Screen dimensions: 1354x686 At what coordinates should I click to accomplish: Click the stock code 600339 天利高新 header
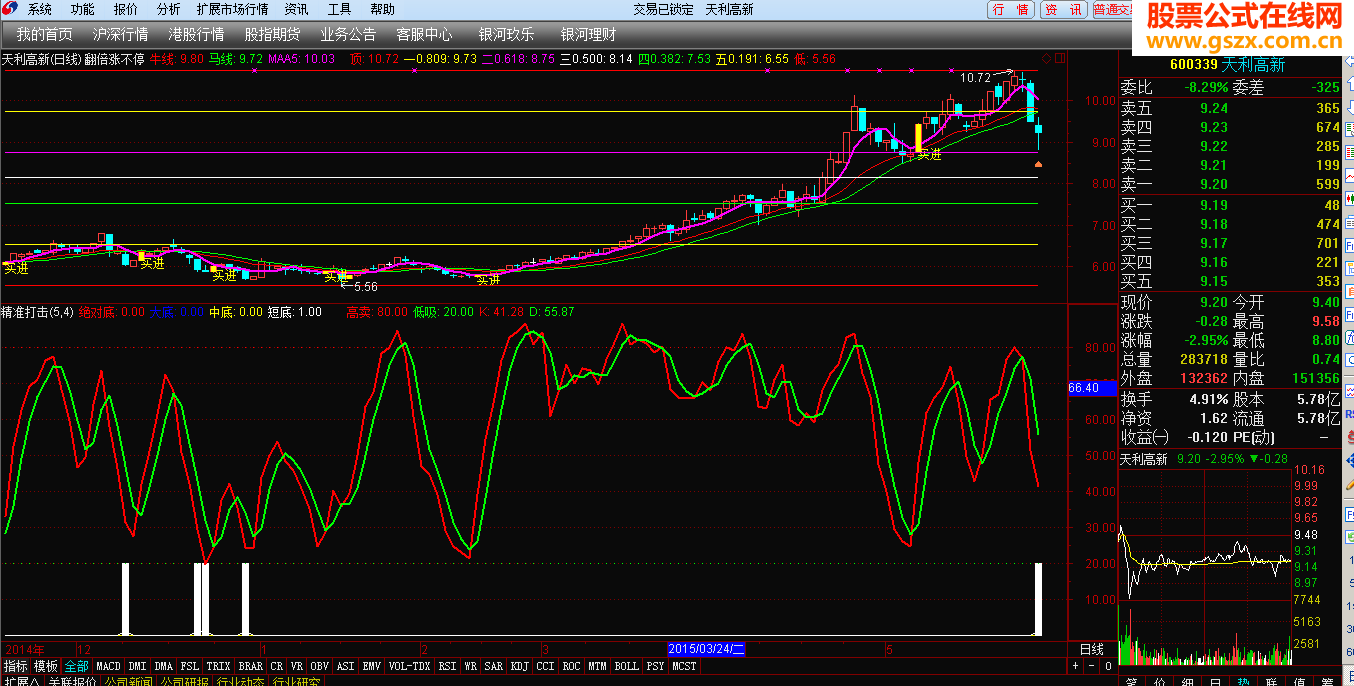(x=1229, y=66)
